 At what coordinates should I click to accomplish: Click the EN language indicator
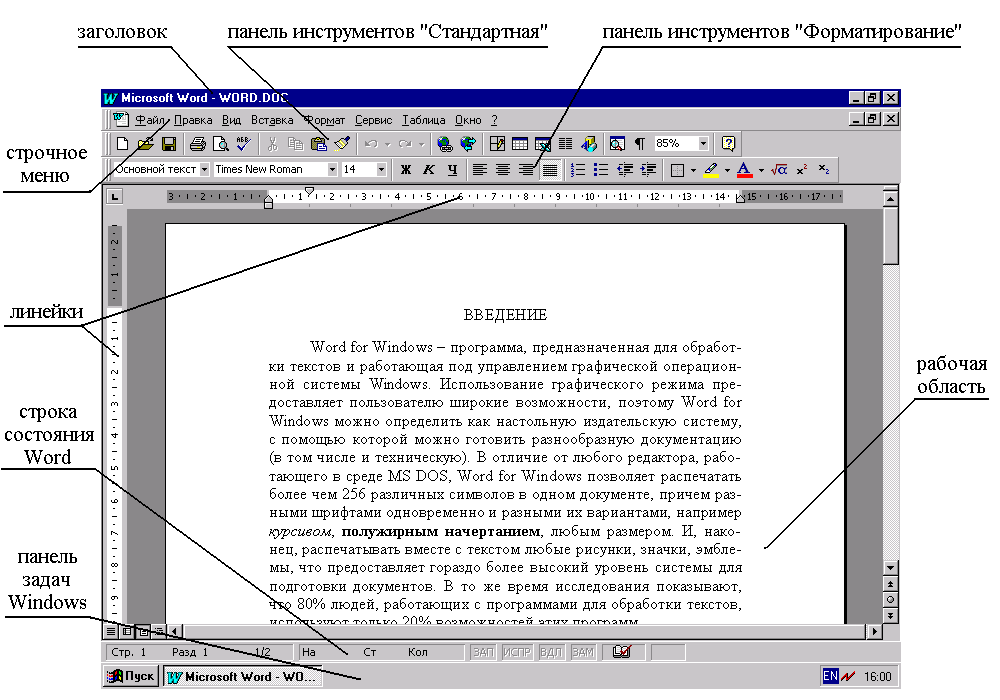[830, 676]
